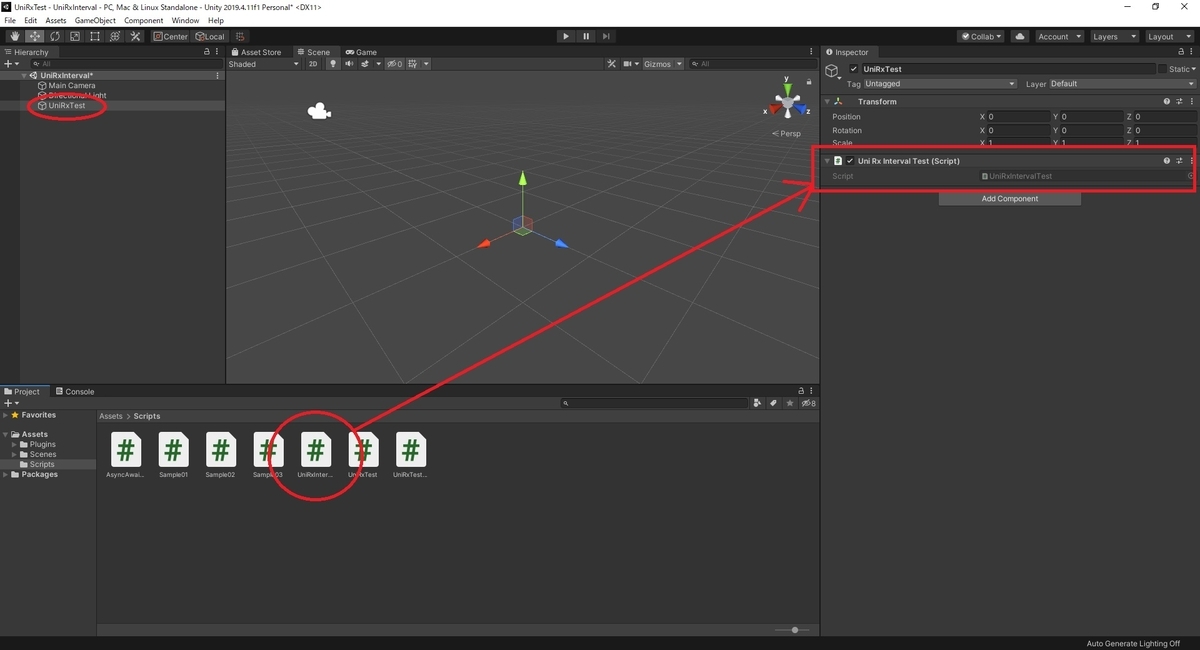1200x650 pixels.
Task: Click the Add Component button
Action: [x=1010, y=199]
